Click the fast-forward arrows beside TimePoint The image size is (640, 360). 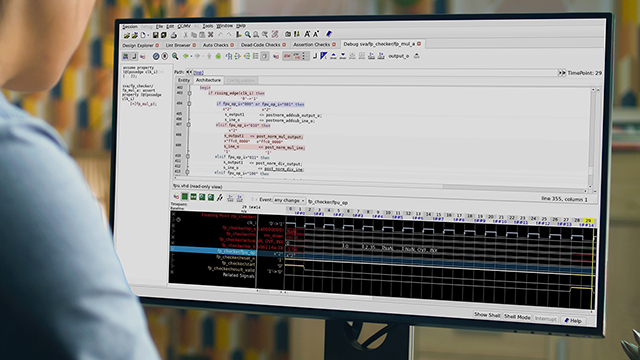(x=562, y=73)
